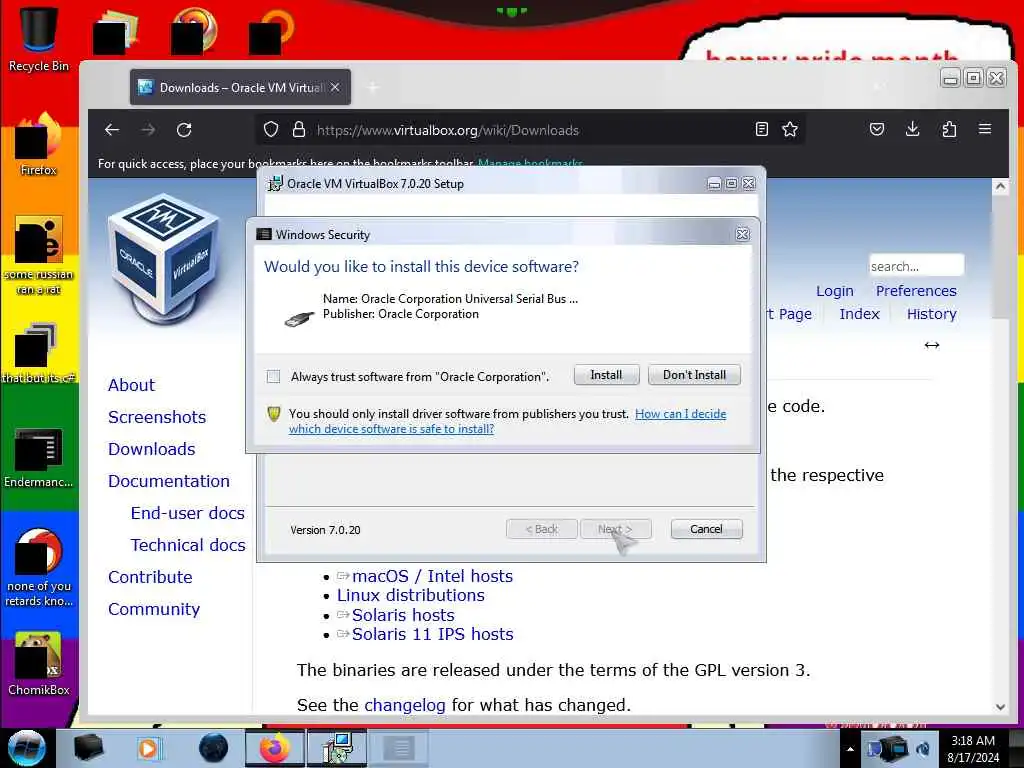This screenshot has width=1024, height=768.
Task: Click the site padlock icon
Action: (x=299, y=129)
